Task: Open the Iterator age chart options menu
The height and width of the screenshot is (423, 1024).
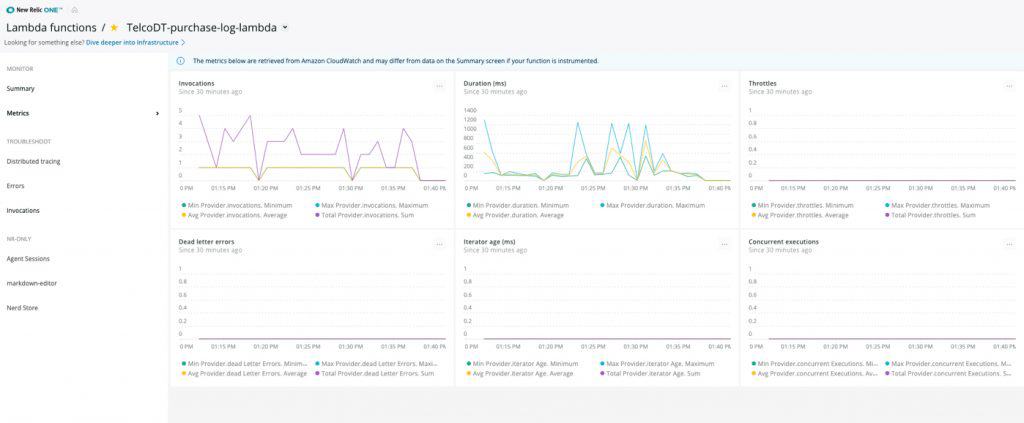Action: [x=724, y=244]
